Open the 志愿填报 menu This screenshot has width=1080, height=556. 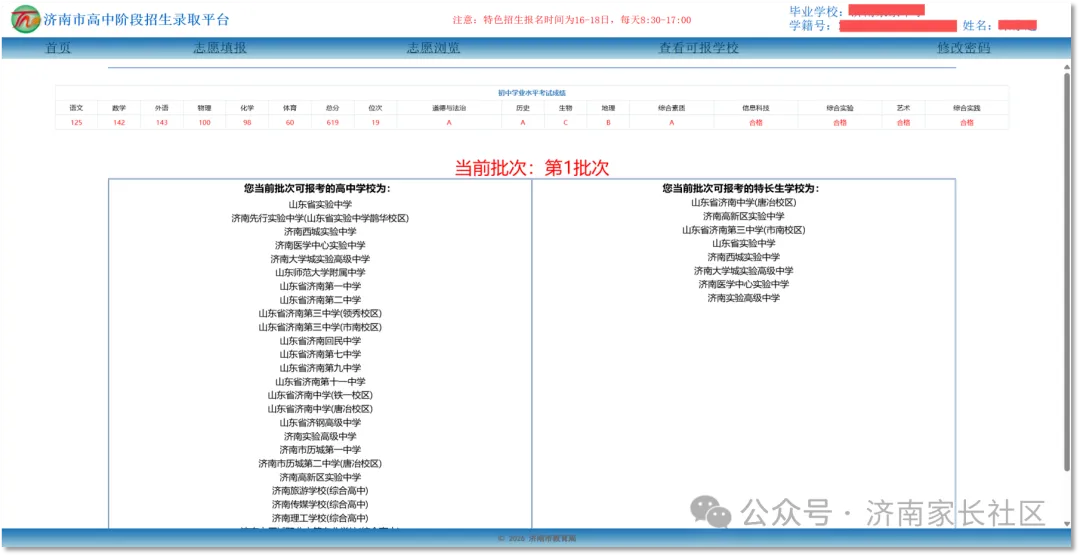220,48
